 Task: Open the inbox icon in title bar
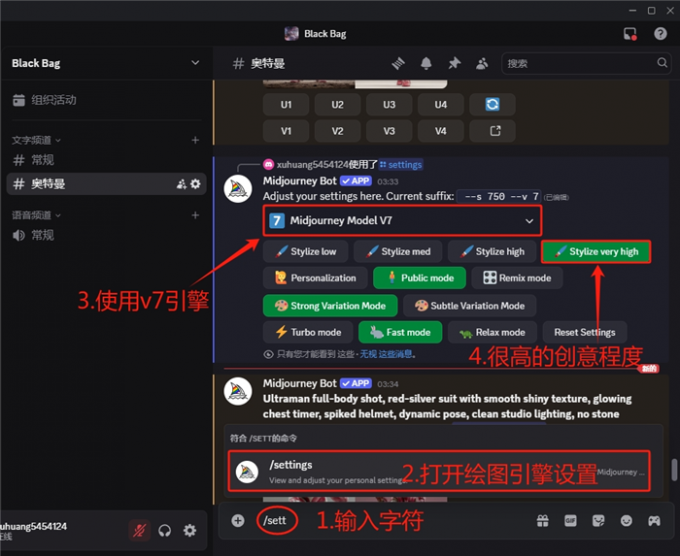630,33
